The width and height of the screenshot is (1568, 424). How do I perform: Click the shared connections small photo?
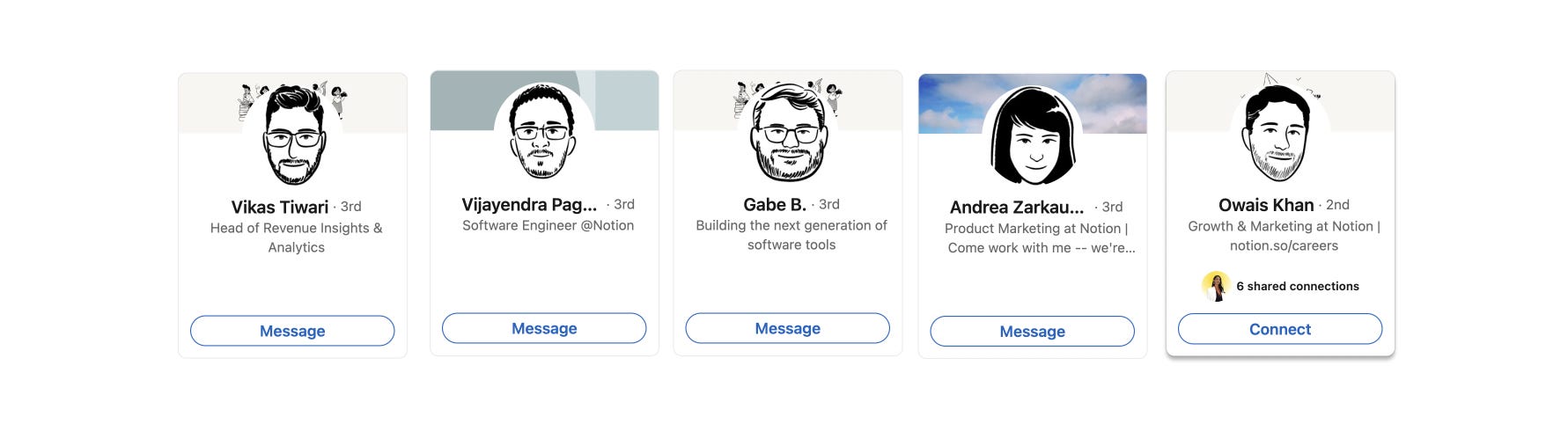click(1216, 287)
